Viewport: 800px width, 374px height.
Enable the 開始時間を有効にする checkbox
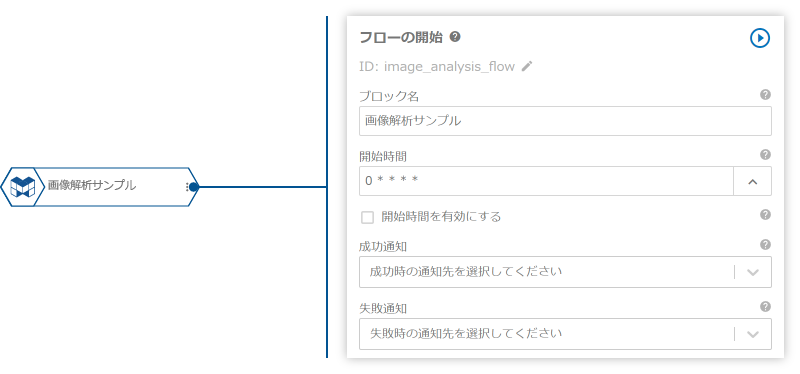pos(367,218)
